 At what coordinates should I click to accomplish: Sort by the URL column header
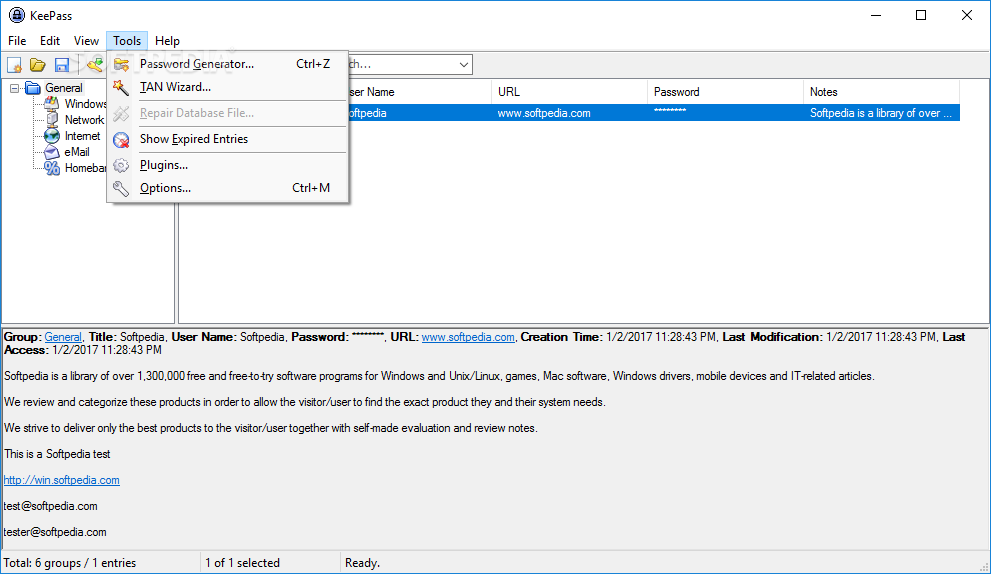click(x=569, y=92)
